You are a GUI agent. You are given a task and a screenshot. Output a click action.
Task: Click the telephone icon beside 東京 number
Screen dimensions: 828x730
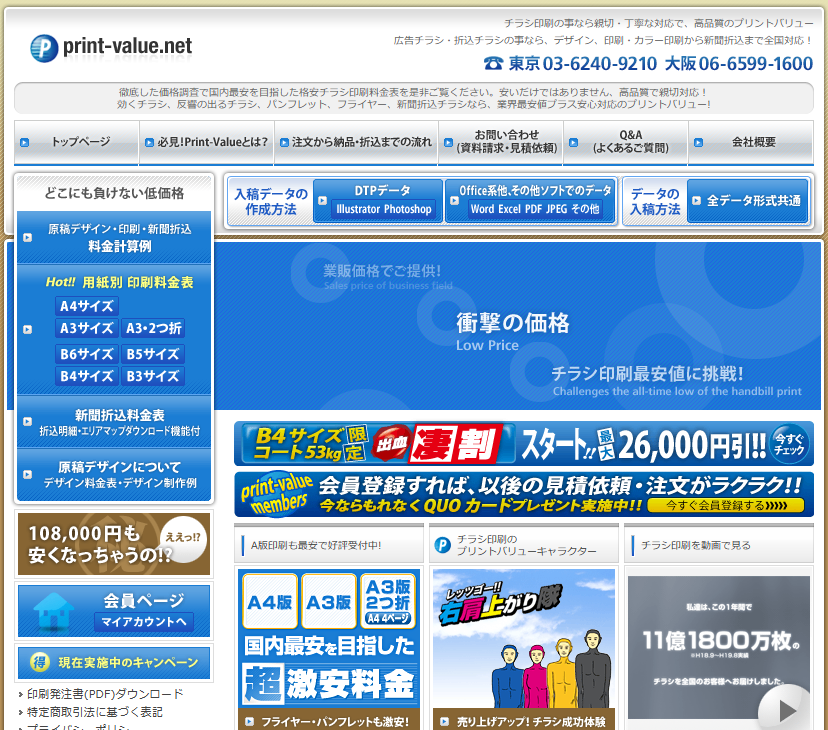pyautogui.click(x=493, y=64)
